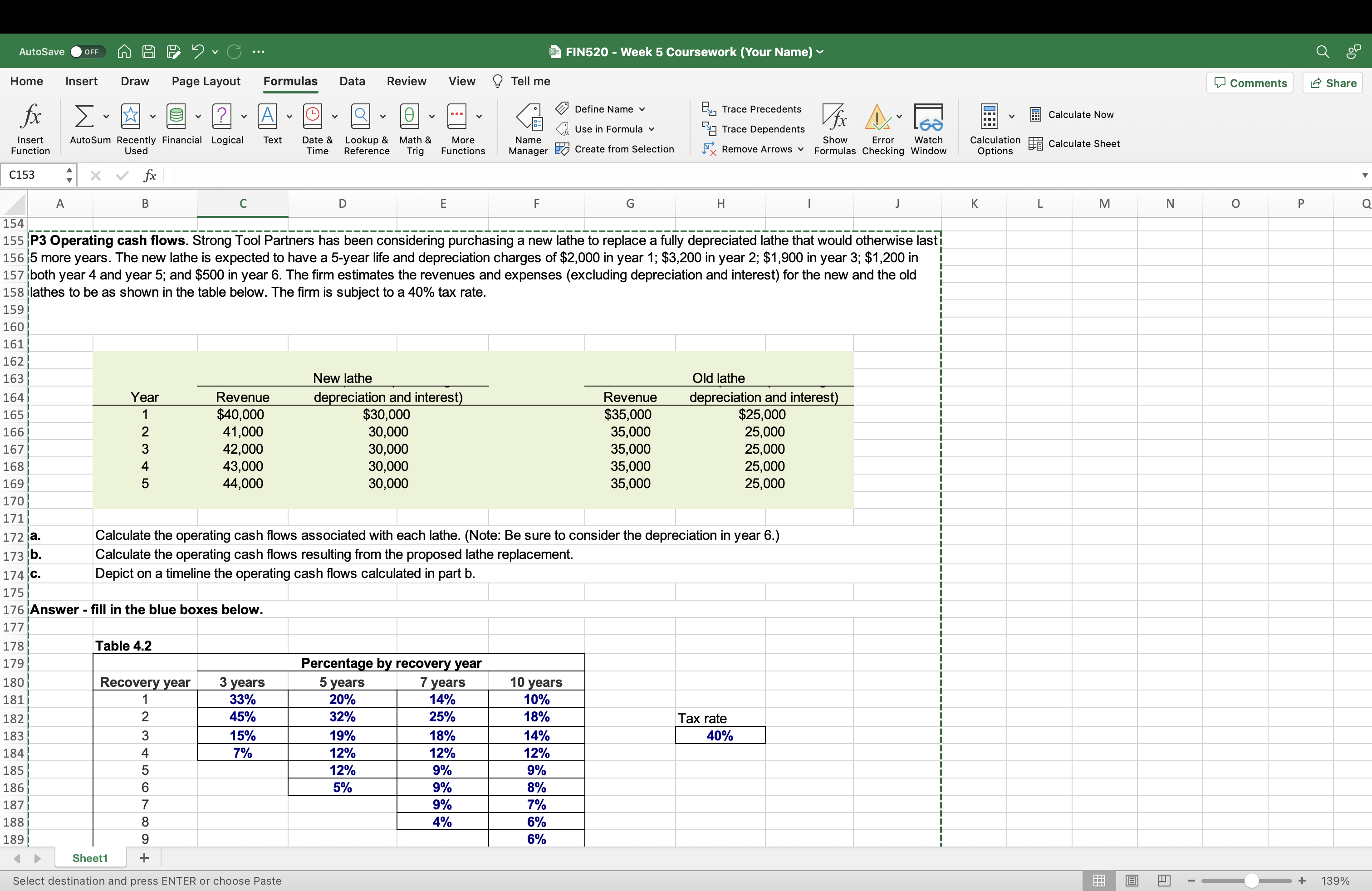Click the zoom in plus button
The image size is (1372, 891).
1302,881
